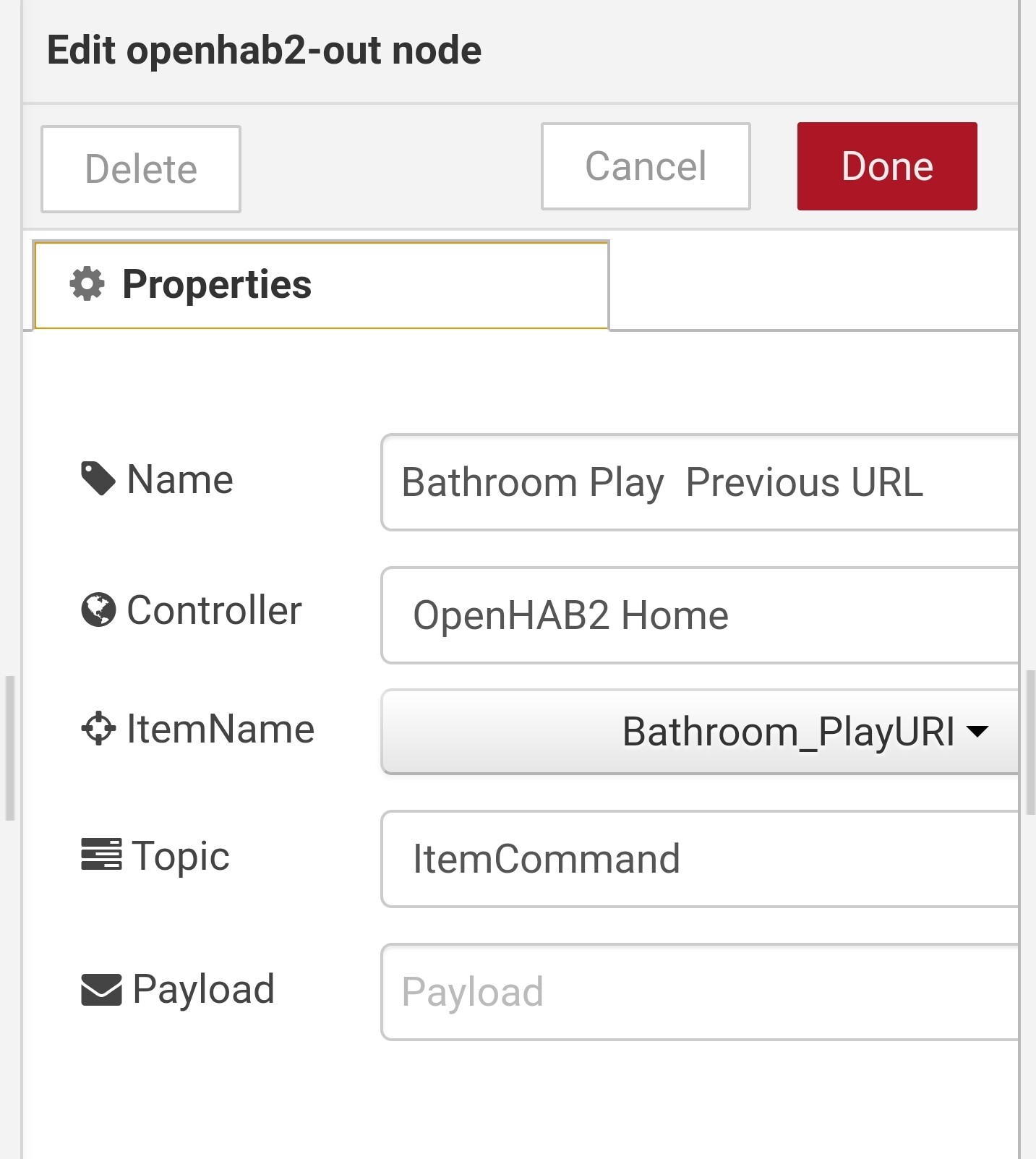
Task: Click the empty Payload input field
Action: (x=700, y=992)
